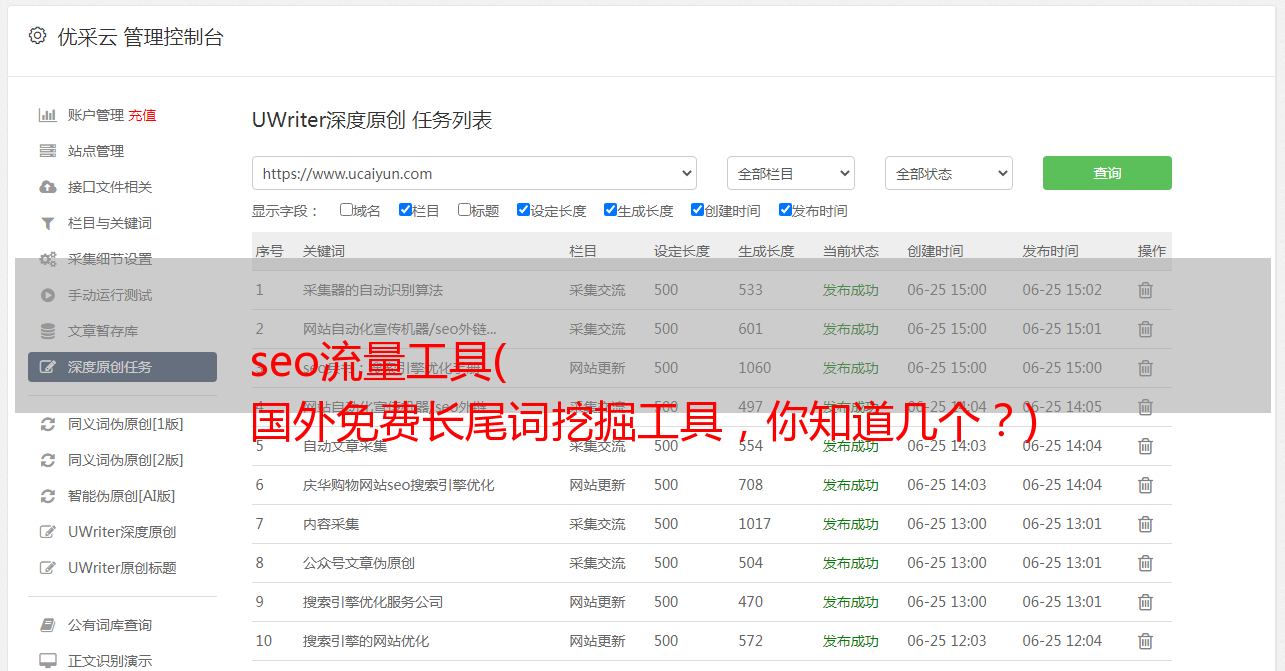Click the 当前状态 column header
Image resolution: width=1285 pixels, height=671 pixels.
pyautogui.click(x=851, y=251)
